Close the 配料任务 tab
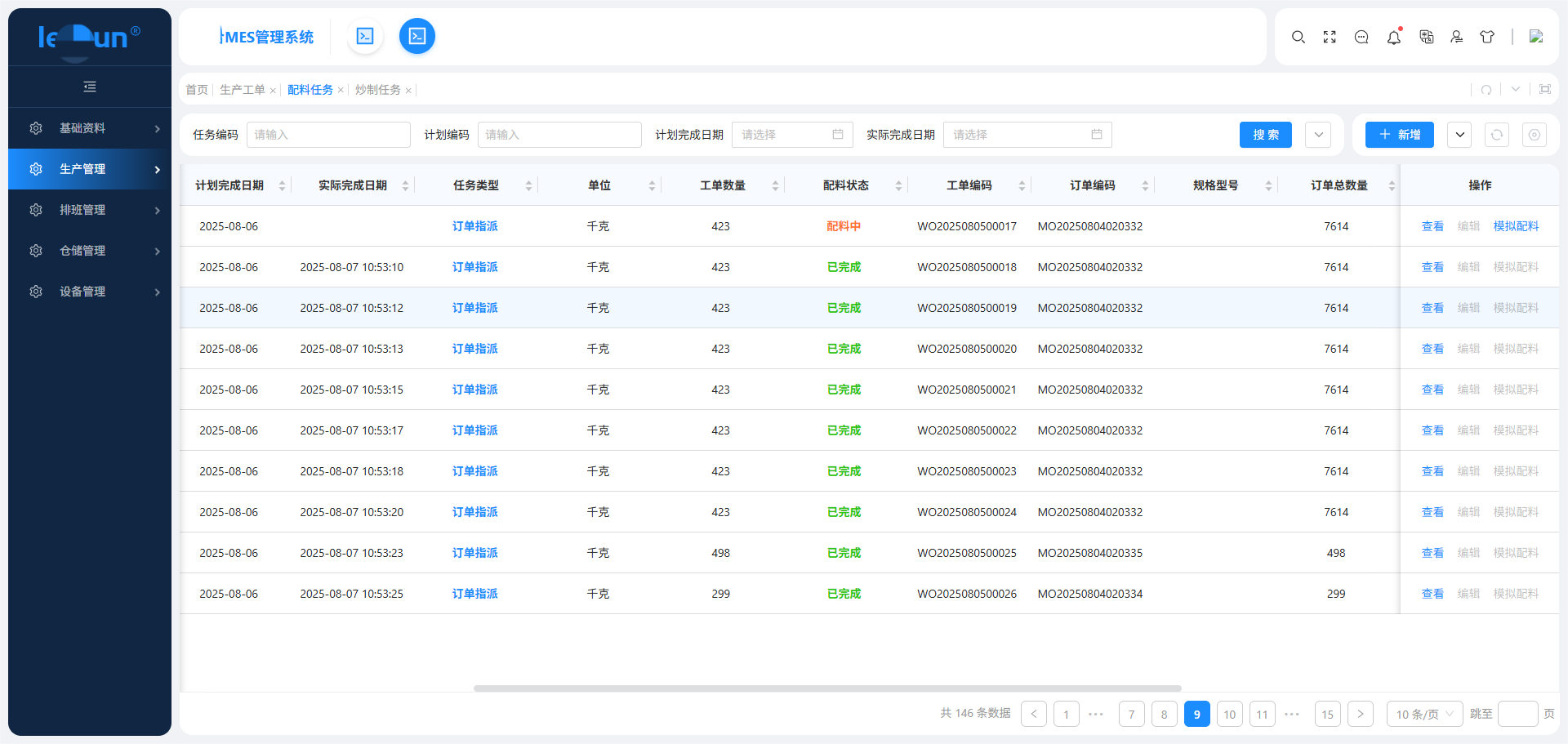This screenshot has width=1568, height=744. (341, 90)
